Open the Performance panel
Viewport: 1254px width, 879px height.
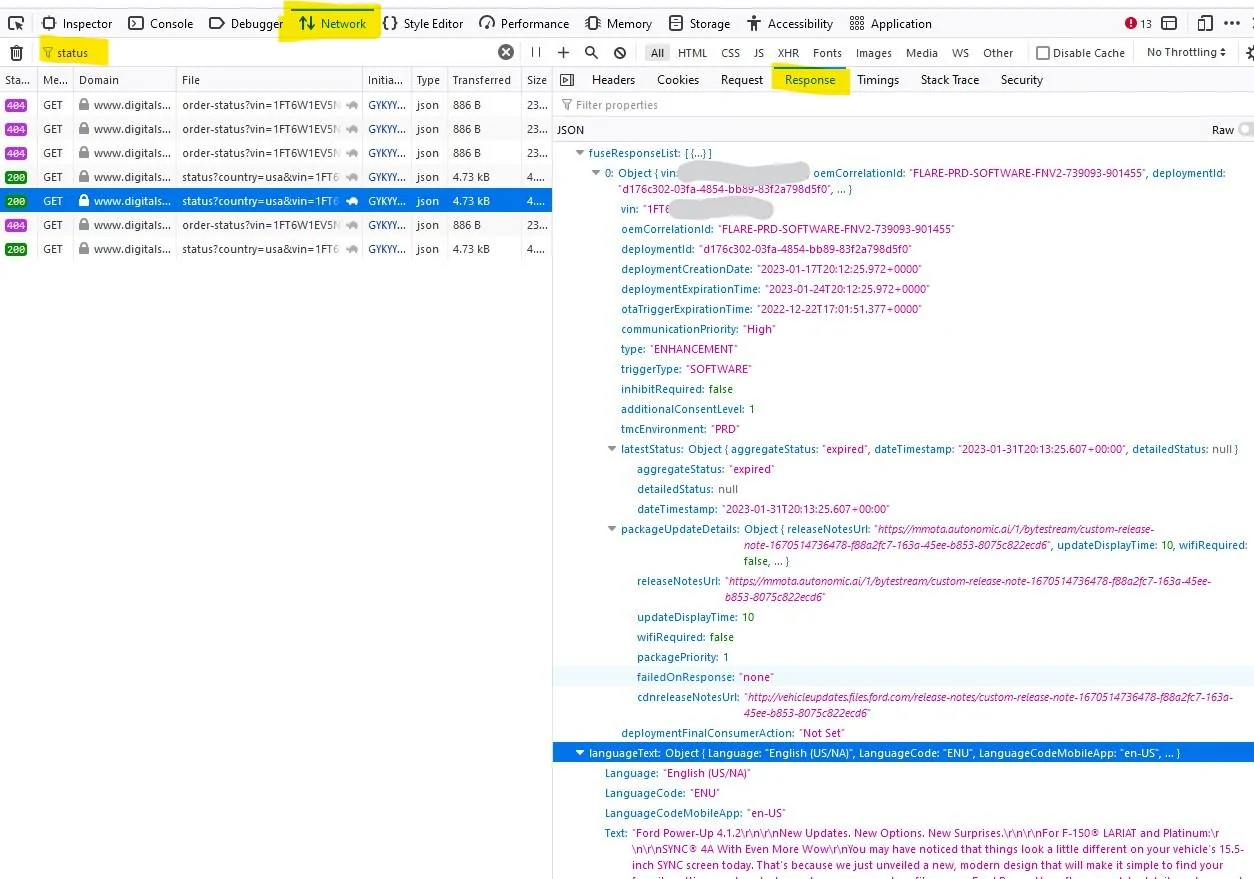[524, 23]
